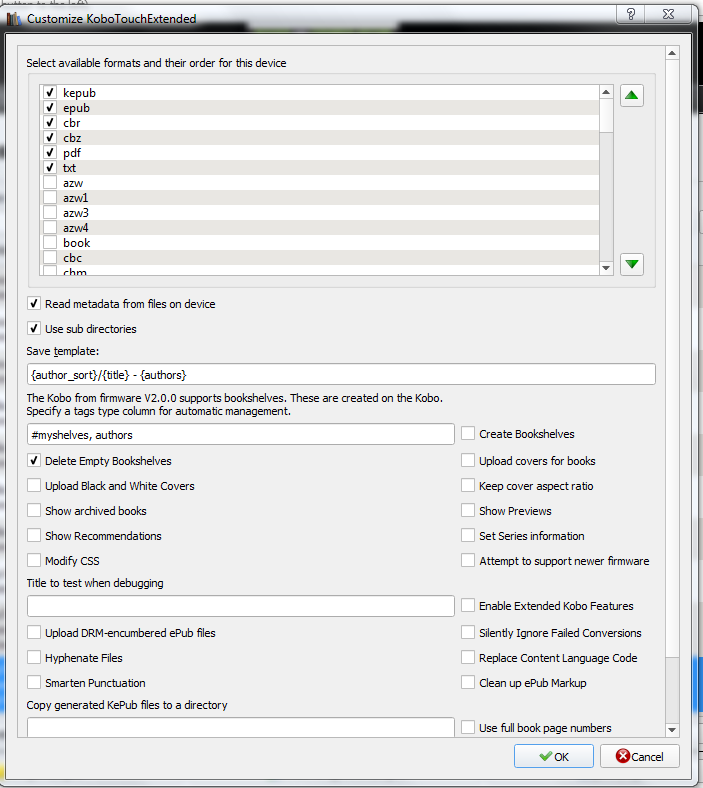Move selected format down with green arrow
This screenshot has height=788, width=703.
pyautogui.click(x=632, y=264)
